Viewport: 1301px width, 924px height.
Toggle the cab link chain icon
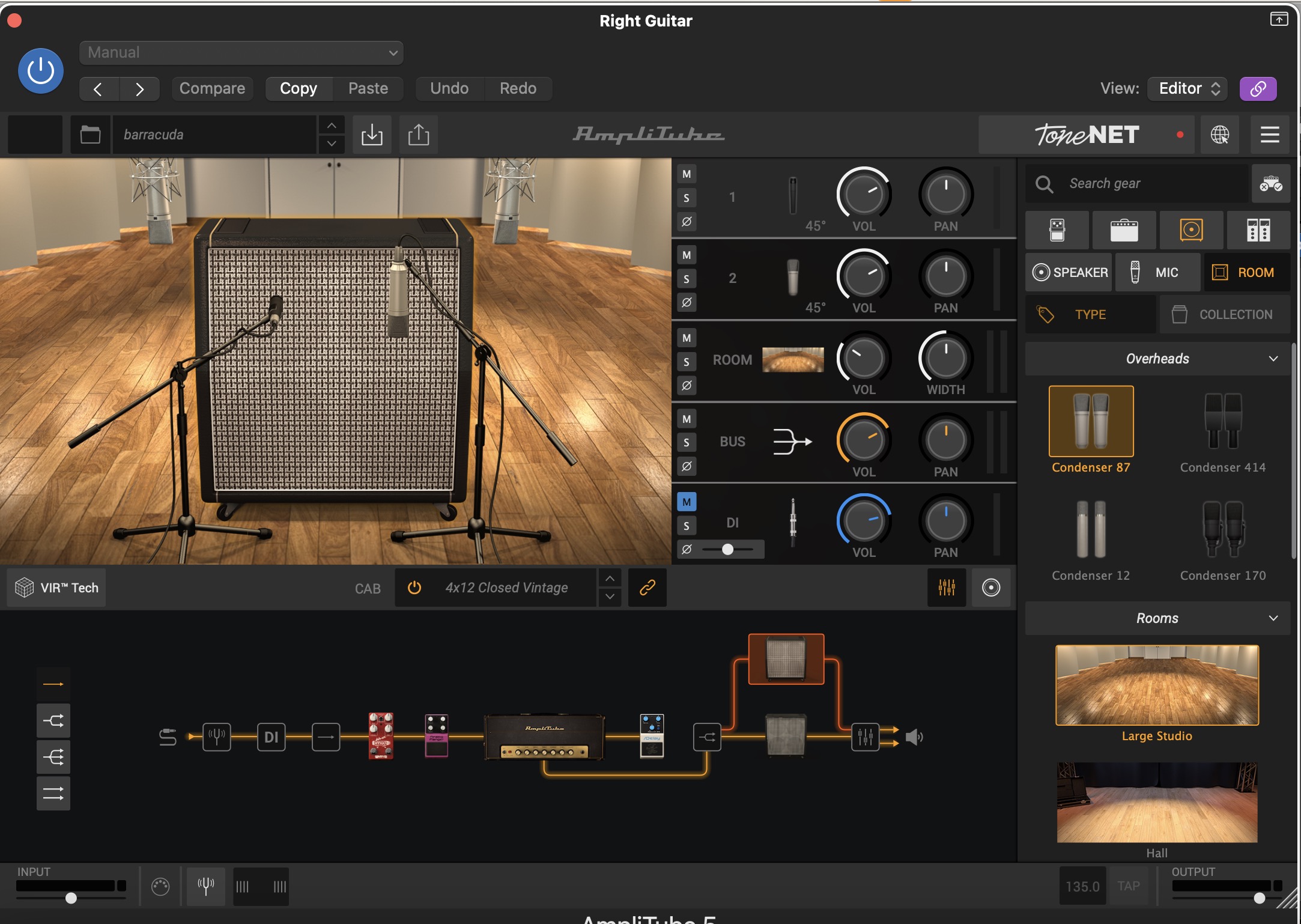(647, 588)
